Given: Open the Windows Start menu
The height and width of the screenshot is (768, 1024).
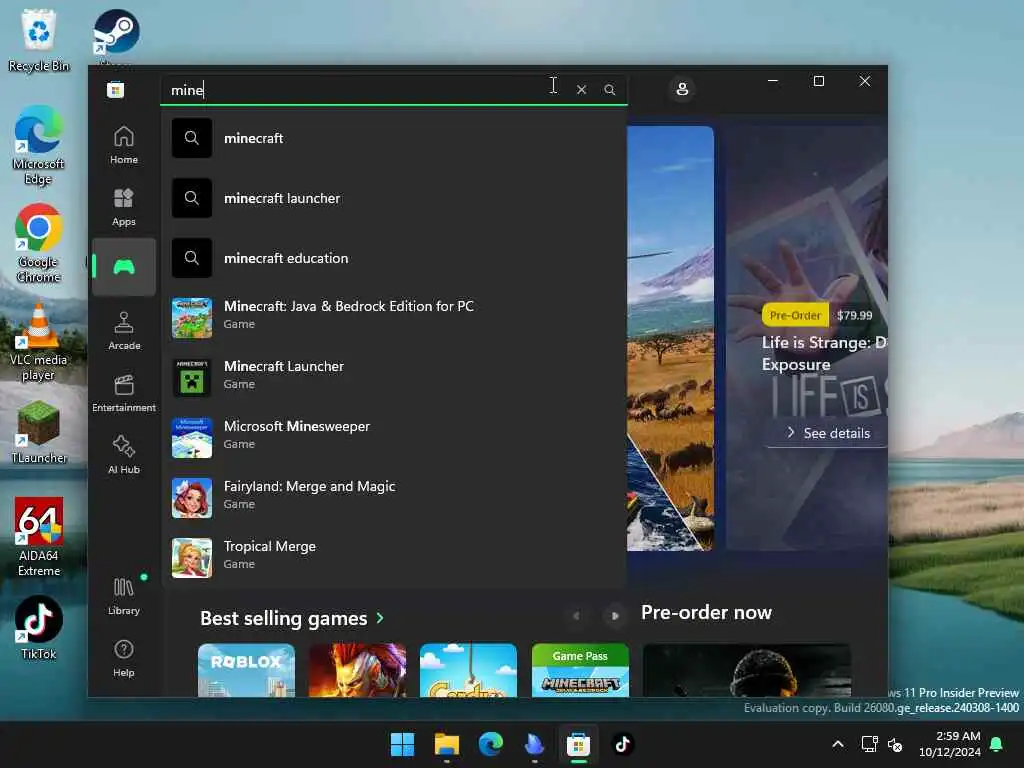Looking at the screenshot, I should tap(402, 744).
